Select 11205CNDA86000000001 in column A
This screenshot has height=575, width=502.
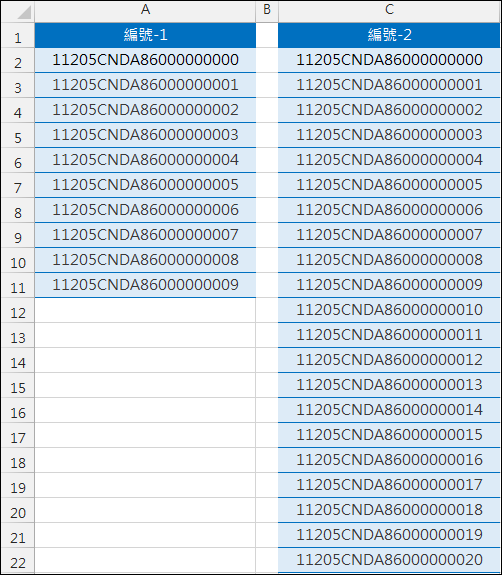[145, 85]
